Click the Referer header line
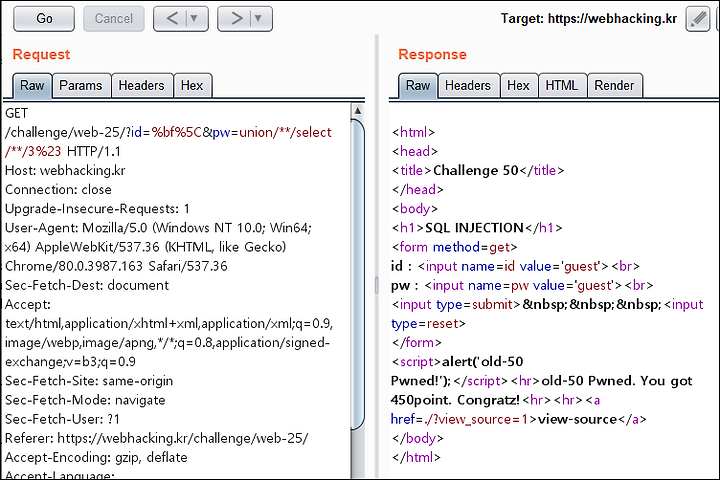720x480 pixels. coord(157,438)
